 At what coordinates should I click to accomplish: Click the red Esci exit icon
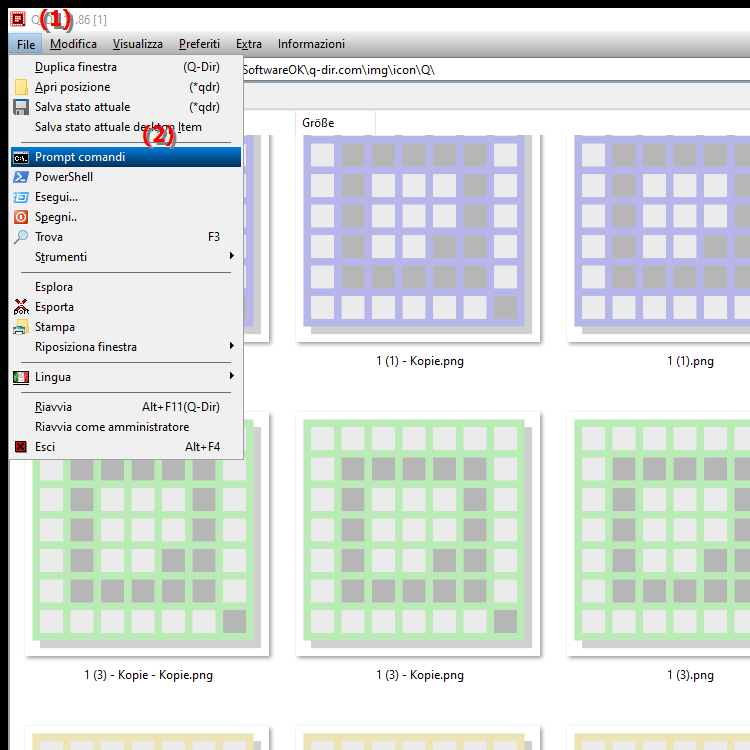pyautogui.click(x=20, y=447)
